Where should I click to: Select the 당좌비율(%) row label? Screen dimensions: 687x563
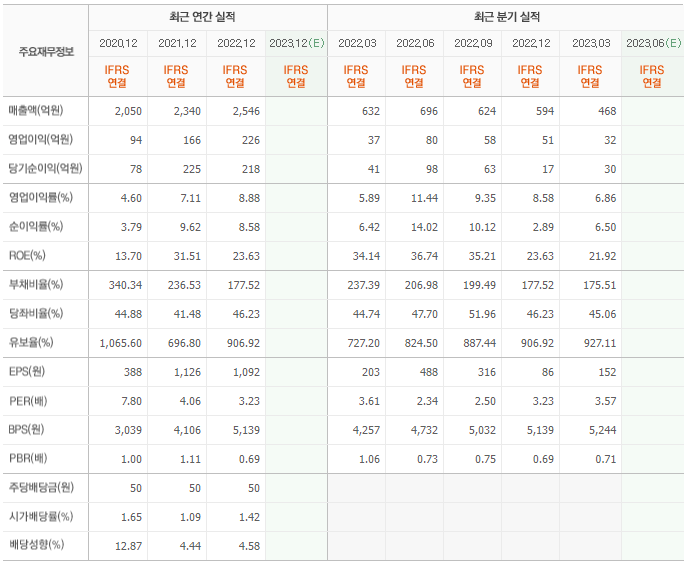pos(36,313)
